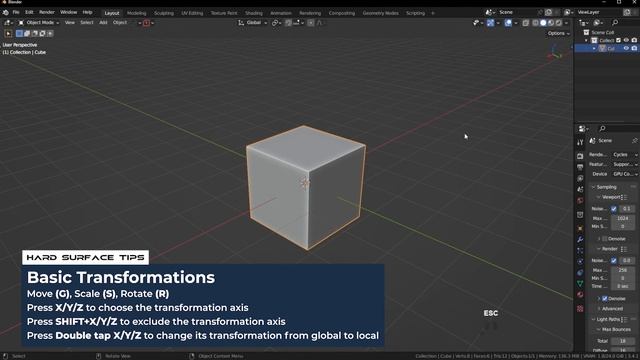Open the Object Data properties tab

point(580,283)
